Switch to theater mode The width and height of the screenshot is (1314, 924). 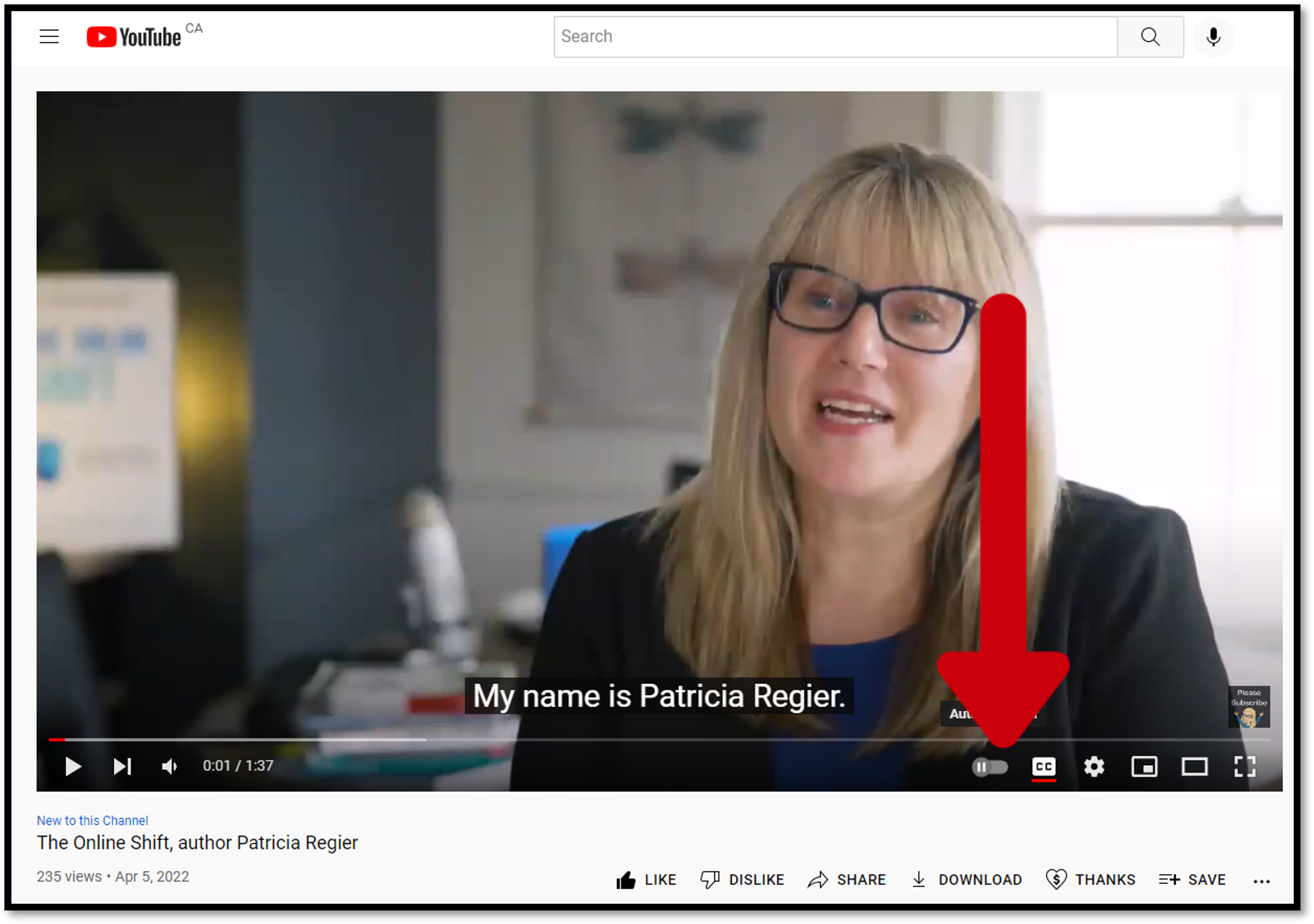click(x=1195, y=767)
